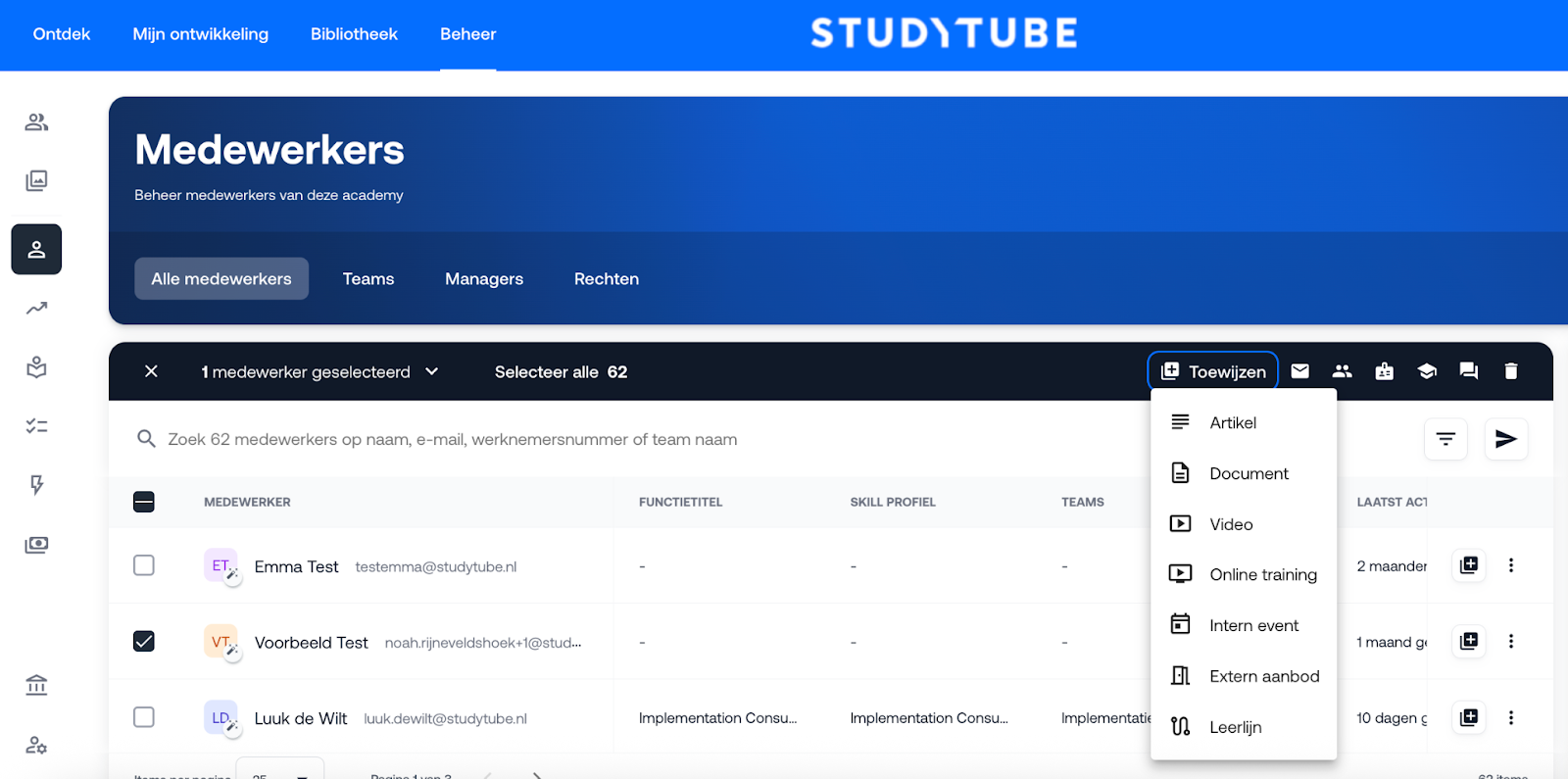Open the payments money sidebar icon
Screen dimensions: 1568x779
[x=36, y=545]
